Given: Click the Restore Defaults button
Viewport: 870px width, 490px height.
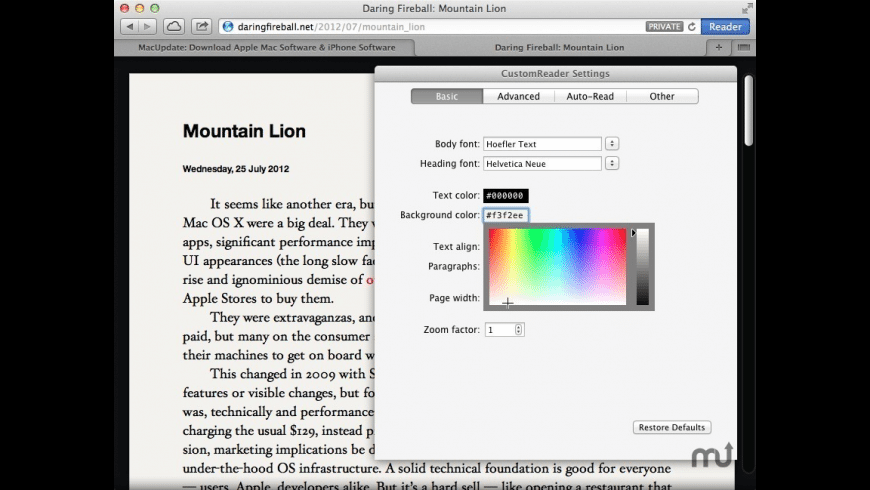Looking at the screenshot, I should 671,427.
